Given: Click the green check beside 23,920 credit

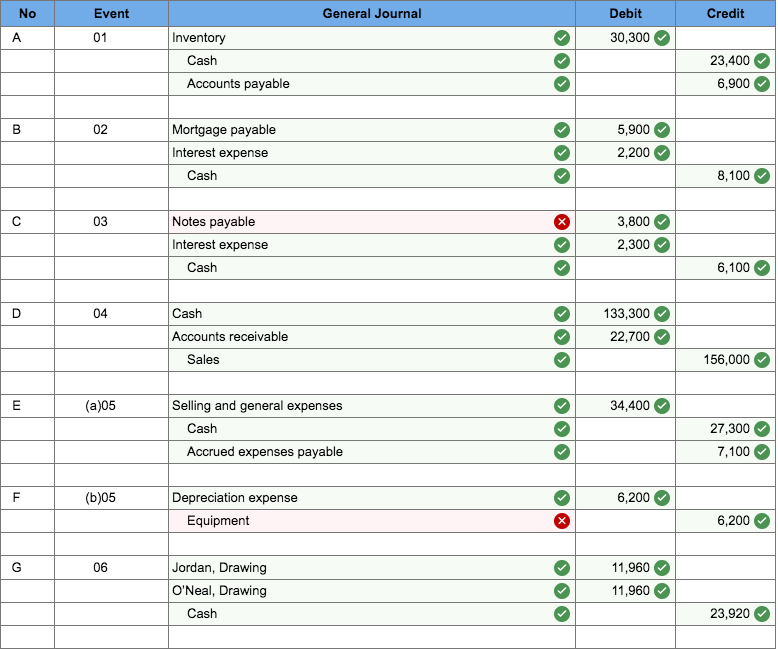Looking at the screenshot, I should pos(762,614).
